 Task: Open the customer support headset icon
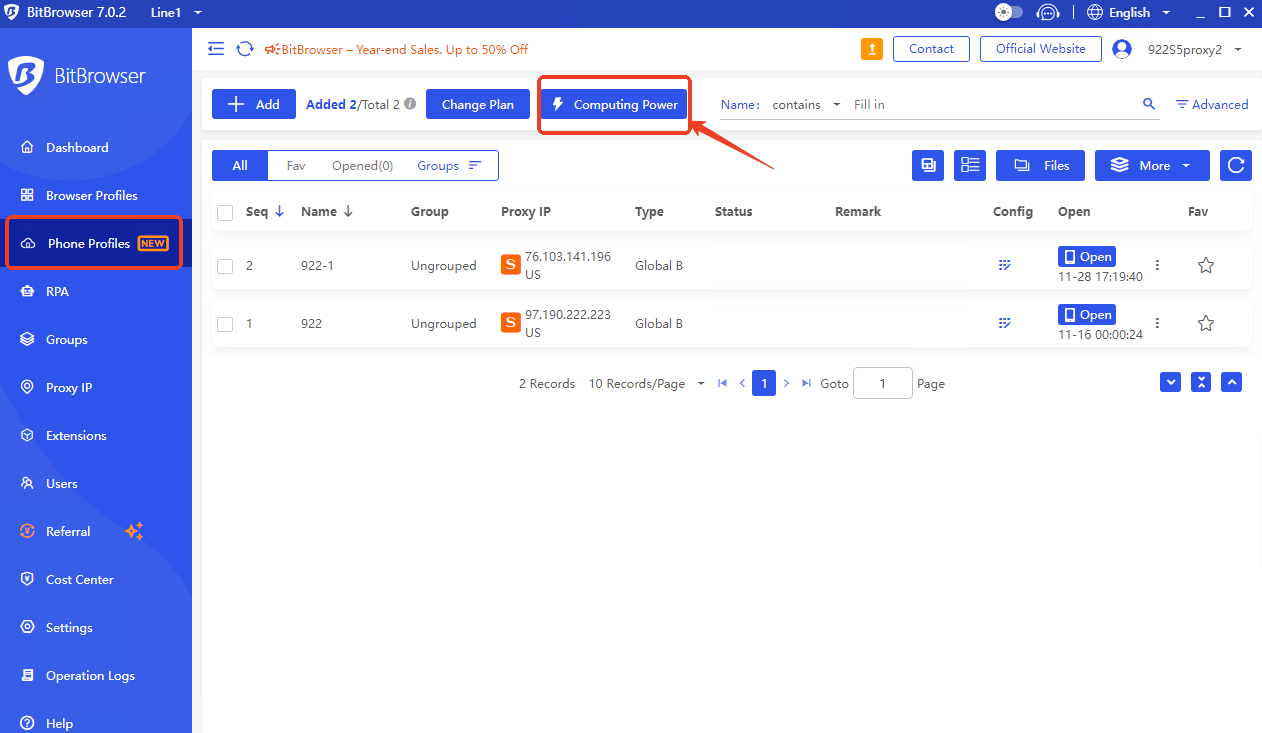[1047, 13]
